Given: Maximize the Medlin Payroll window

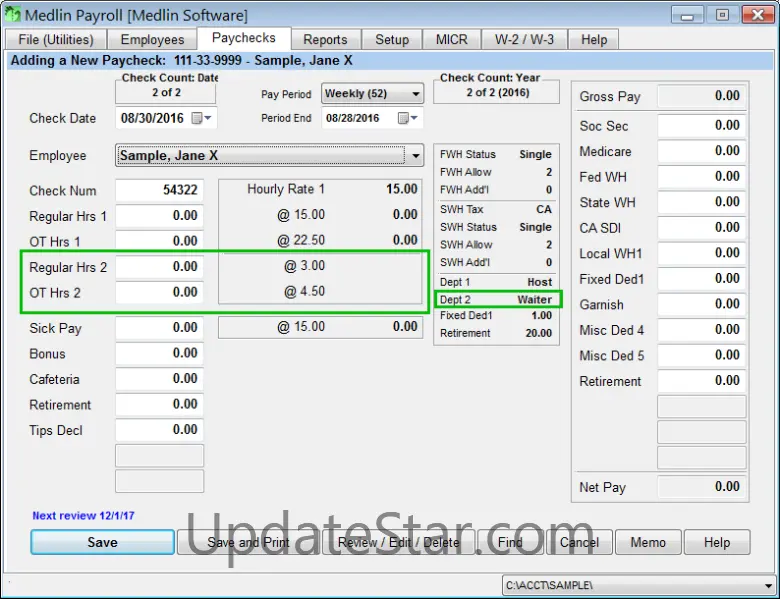Looking at the screenshot, I should tap(721, 15).
